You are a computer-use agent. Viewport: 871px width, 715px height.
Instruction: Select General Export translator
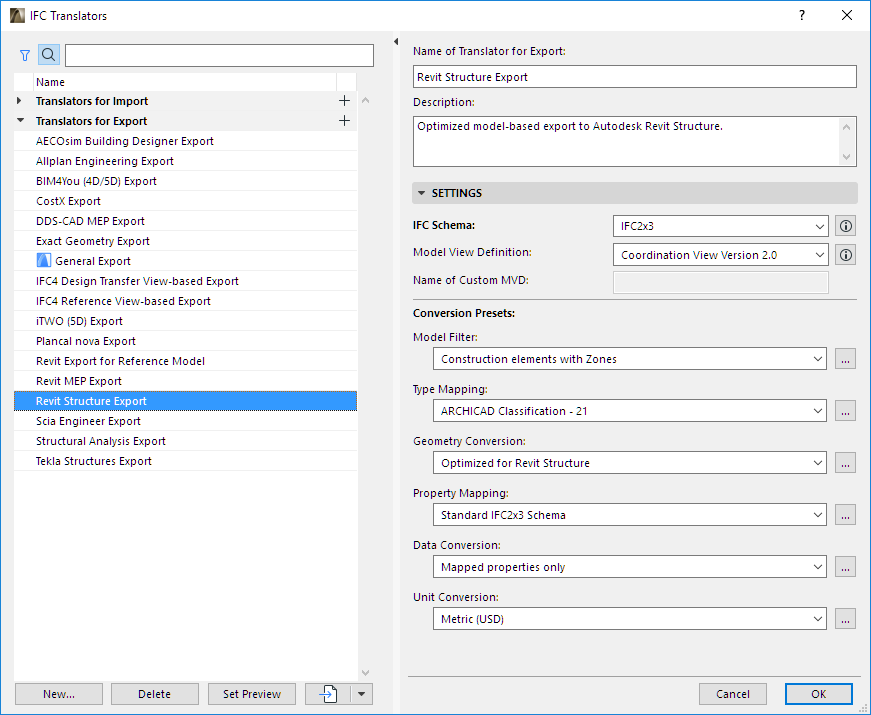tap(92, 261)
